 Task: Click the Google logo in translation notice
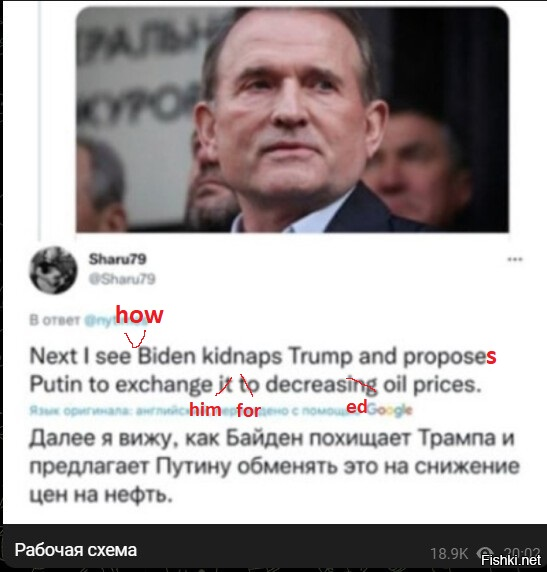(x=389, y=410)
